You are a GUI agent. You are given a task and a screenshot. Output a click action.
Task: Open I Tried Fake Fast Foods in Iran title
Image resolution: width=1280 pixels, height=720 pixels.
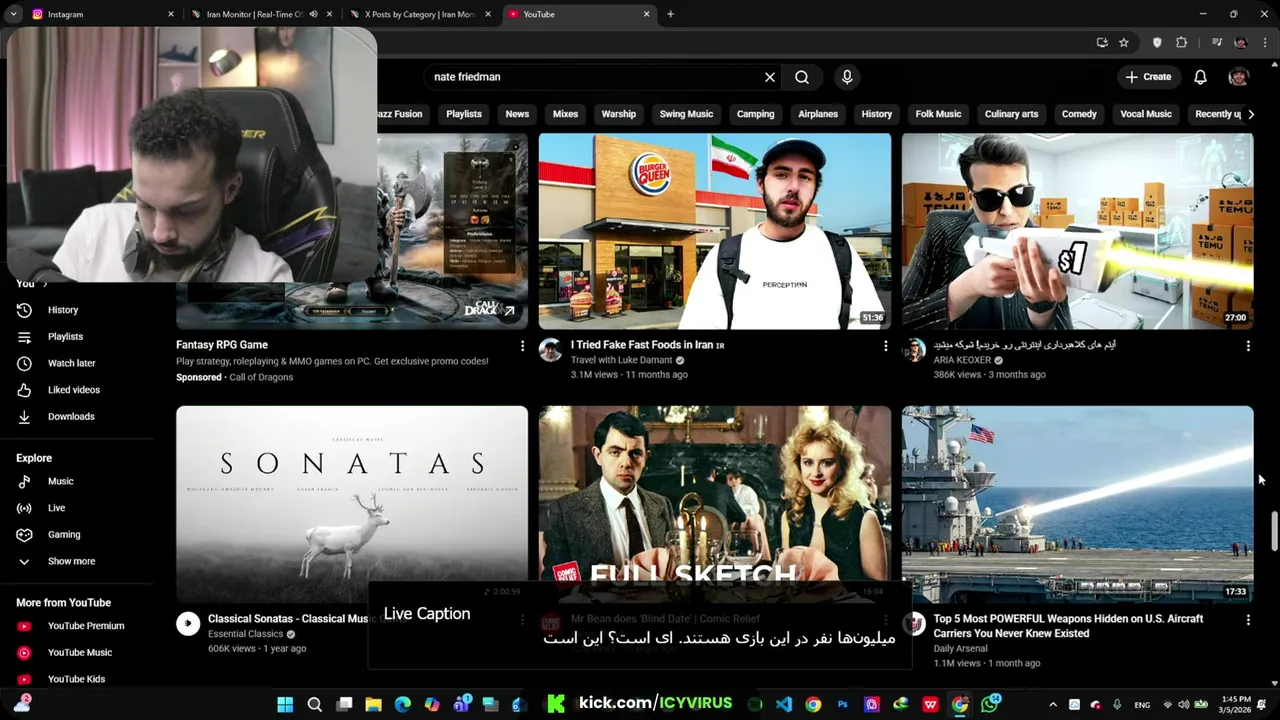tap(647, 345)
